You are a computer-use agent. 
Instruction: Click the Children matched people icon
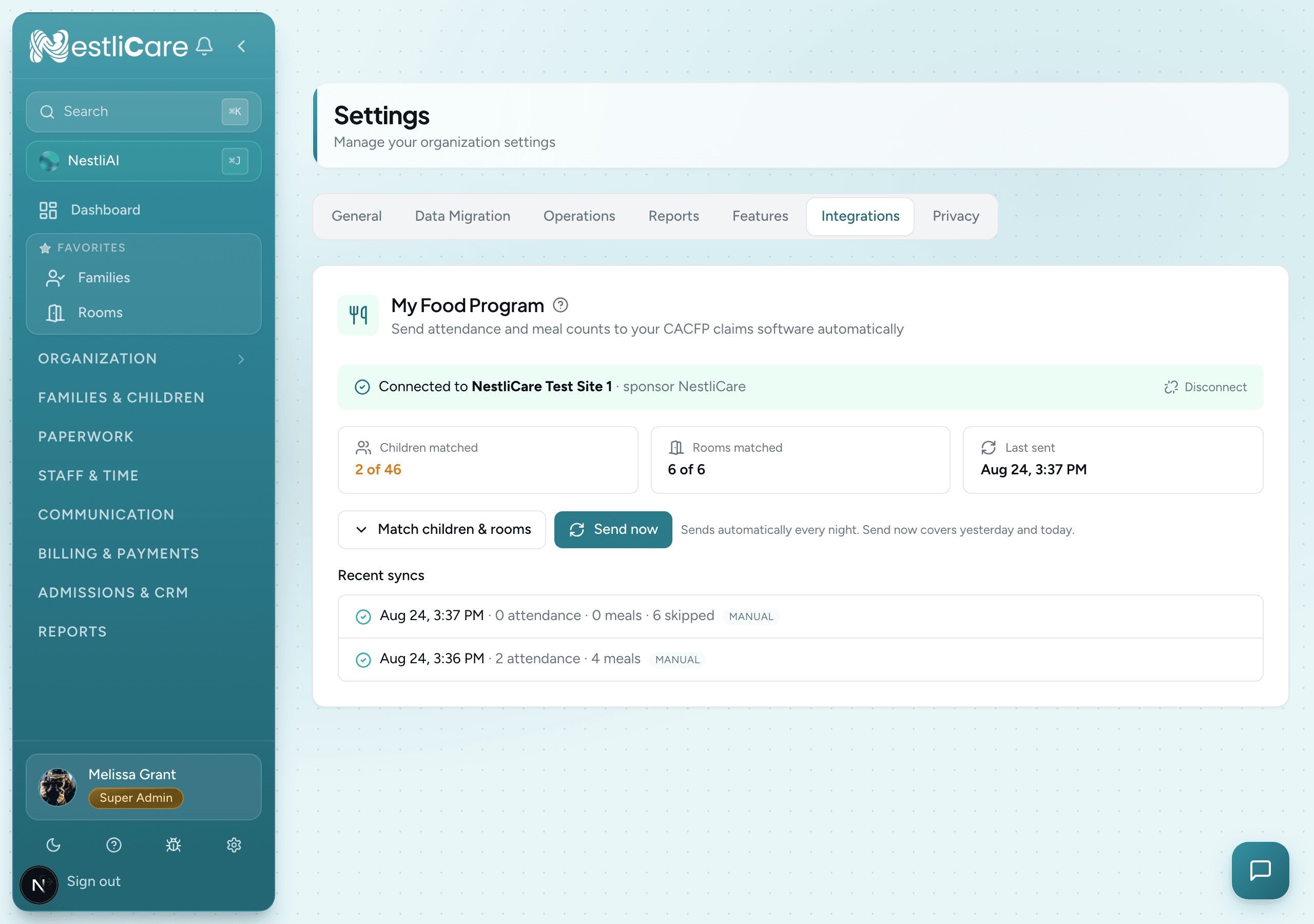363,448
